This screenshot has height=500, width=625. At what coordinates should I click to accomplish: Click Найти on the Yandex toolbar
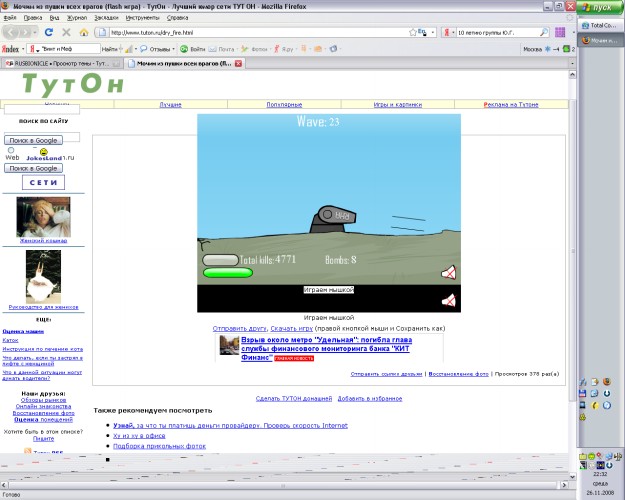point(109,49)
